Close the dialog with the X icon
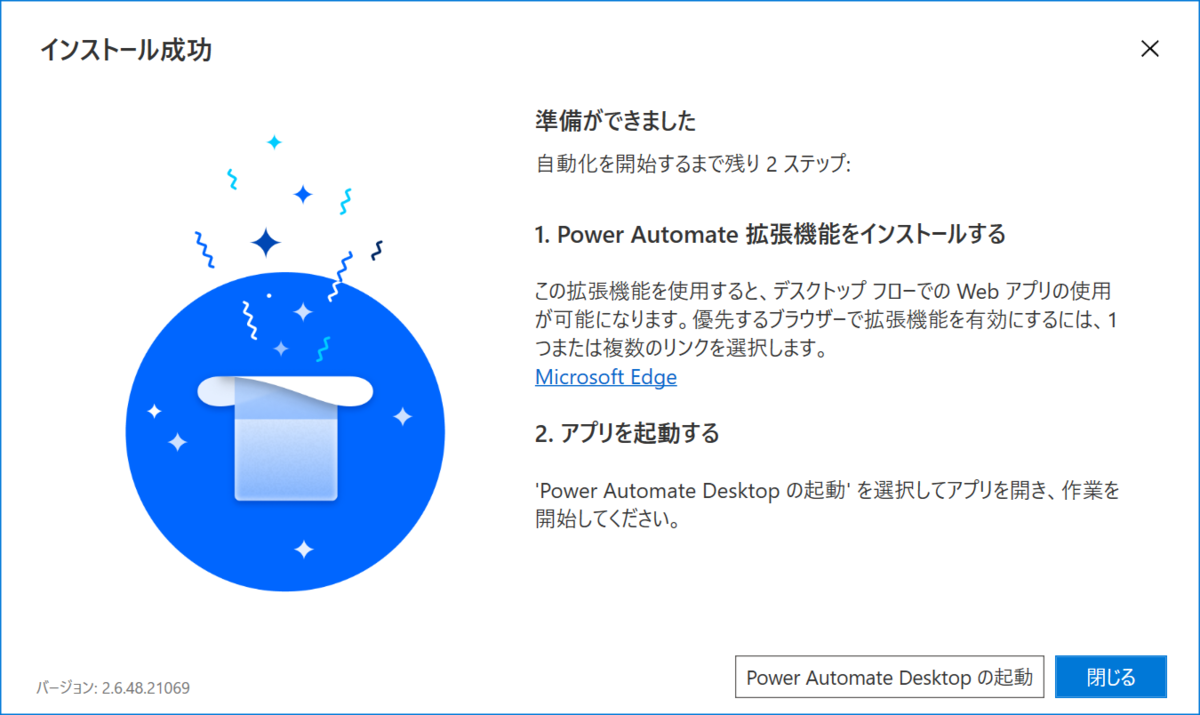 [x=1150, y=49]
